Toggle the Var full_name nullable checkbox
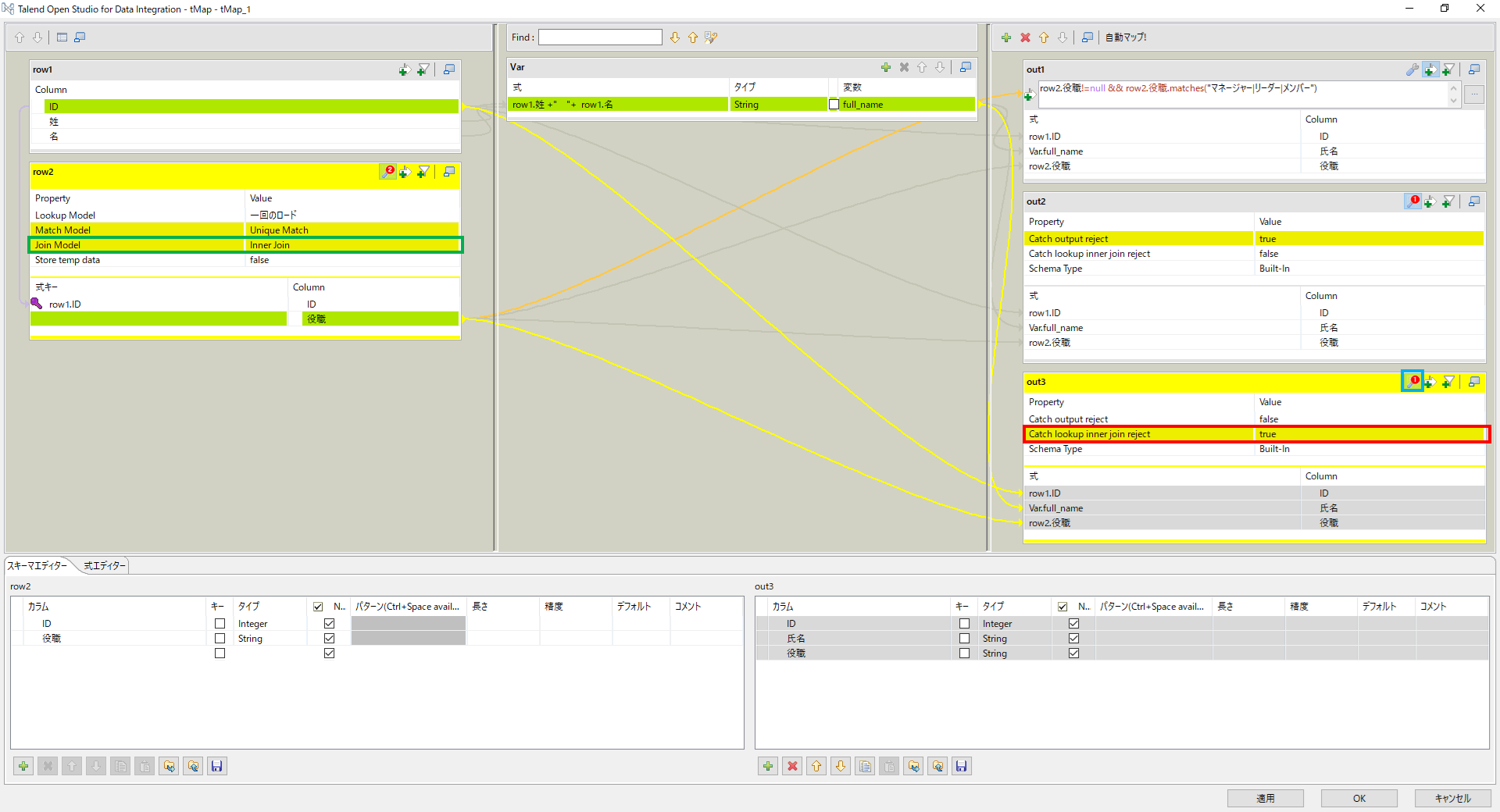1500x812 pixels. coord(834,105)
